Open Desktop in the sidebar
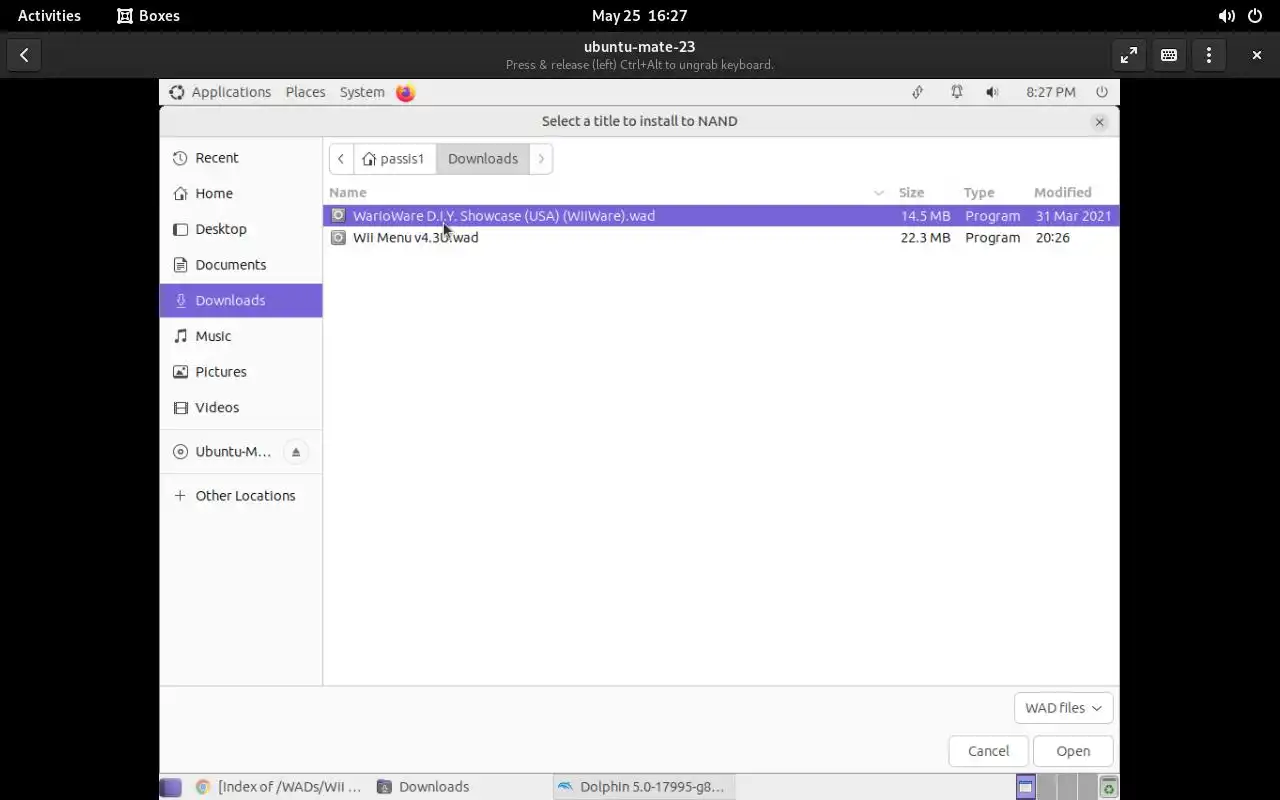The image size is (1280, 800). coord(240,229)
